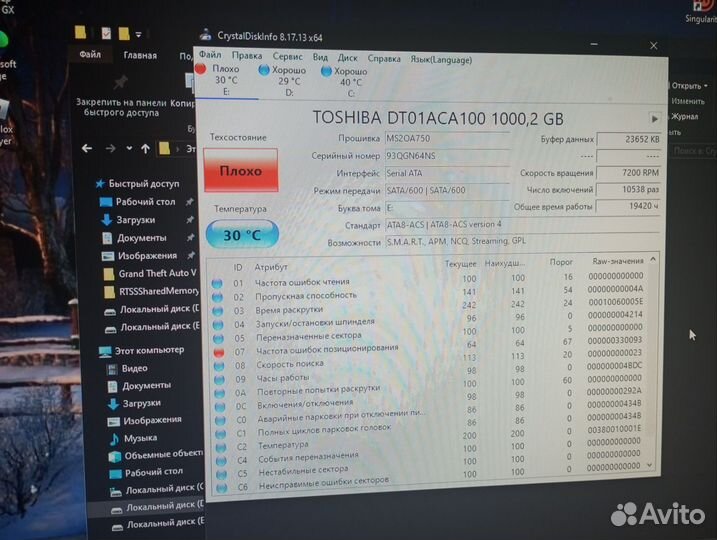
Task: Click the pin to Quick Access icon
Action: tap(120, 83)
